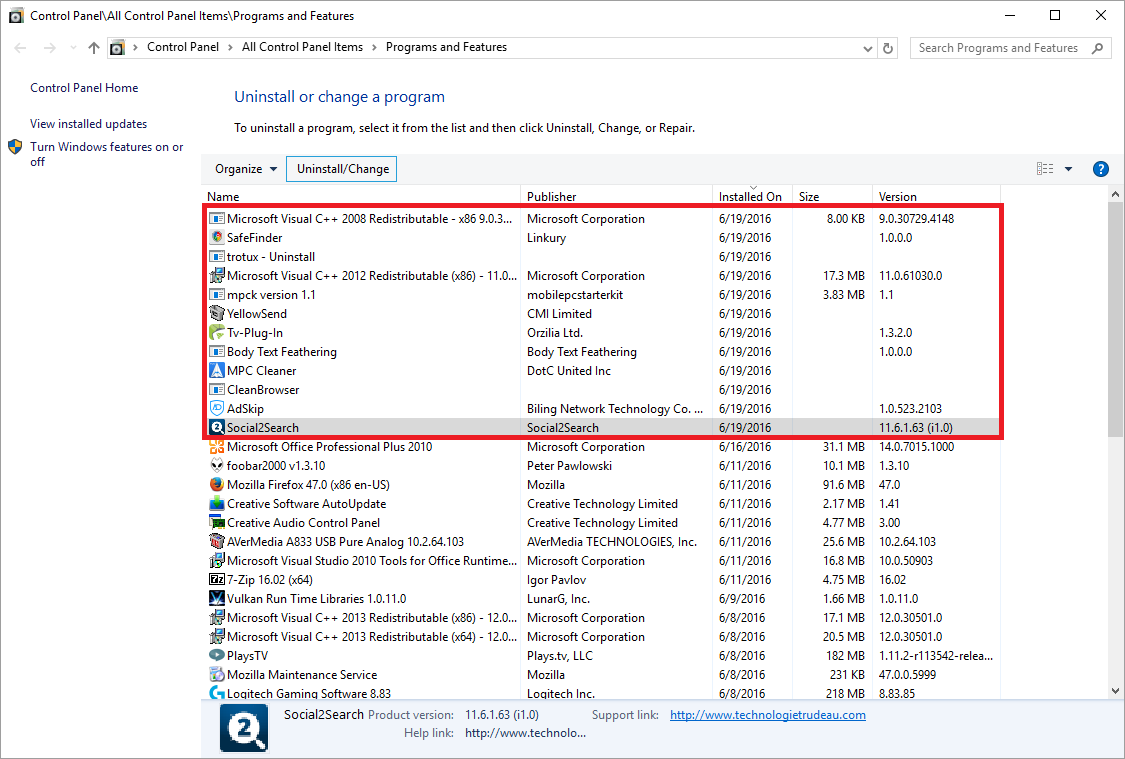Open the technologietrudeau.com support link
This screenshot has width=1125, height=759.
[768, 715]
